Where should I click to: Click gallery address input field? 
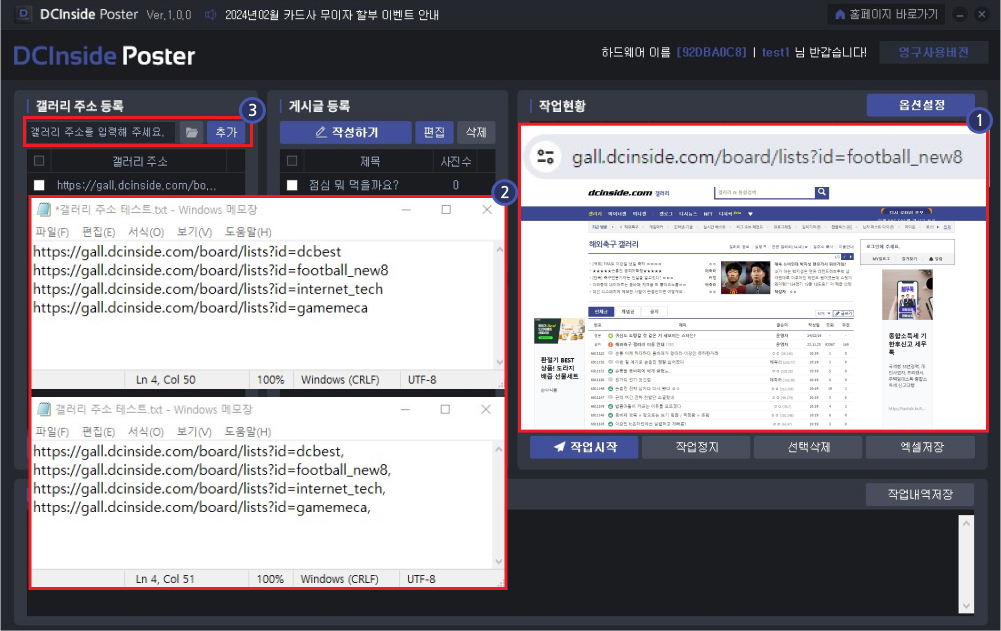(102, 132)
